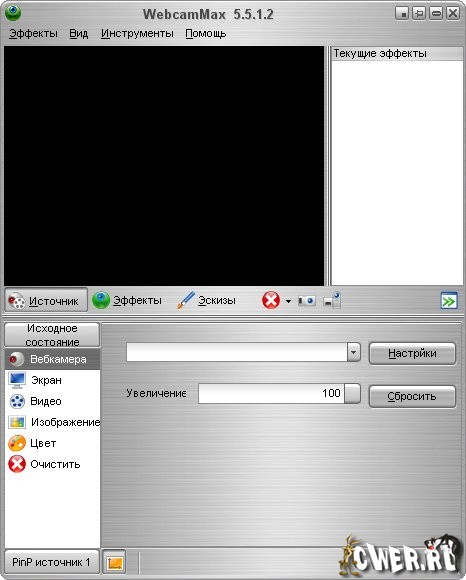Click the black video preview area
The width and height of the screenshot is (466, 580).
164,165
